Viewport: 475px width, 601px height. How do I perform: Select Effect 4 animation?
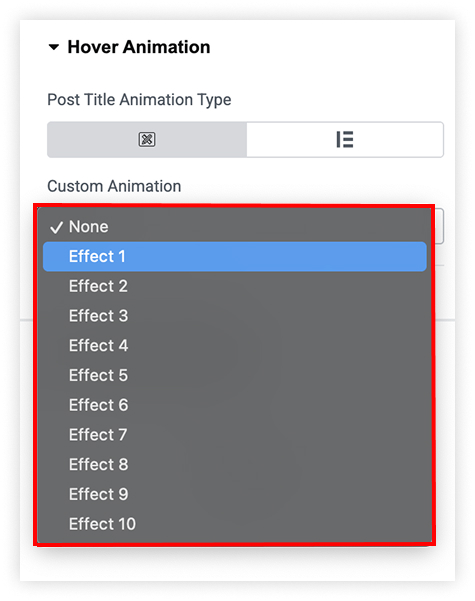click(235, 346)
